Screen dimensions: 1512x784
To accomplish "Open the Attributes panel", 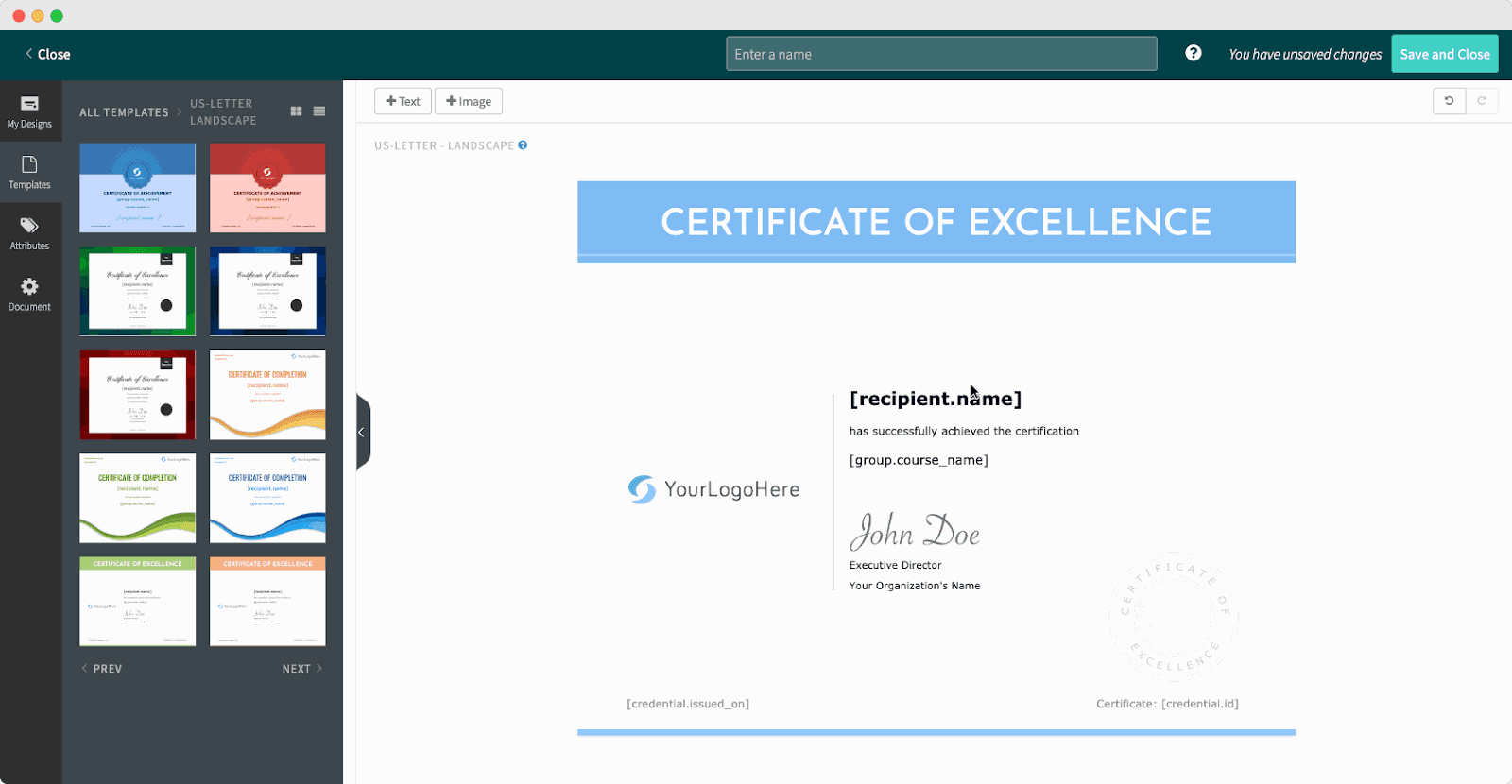I will point(30,233).
